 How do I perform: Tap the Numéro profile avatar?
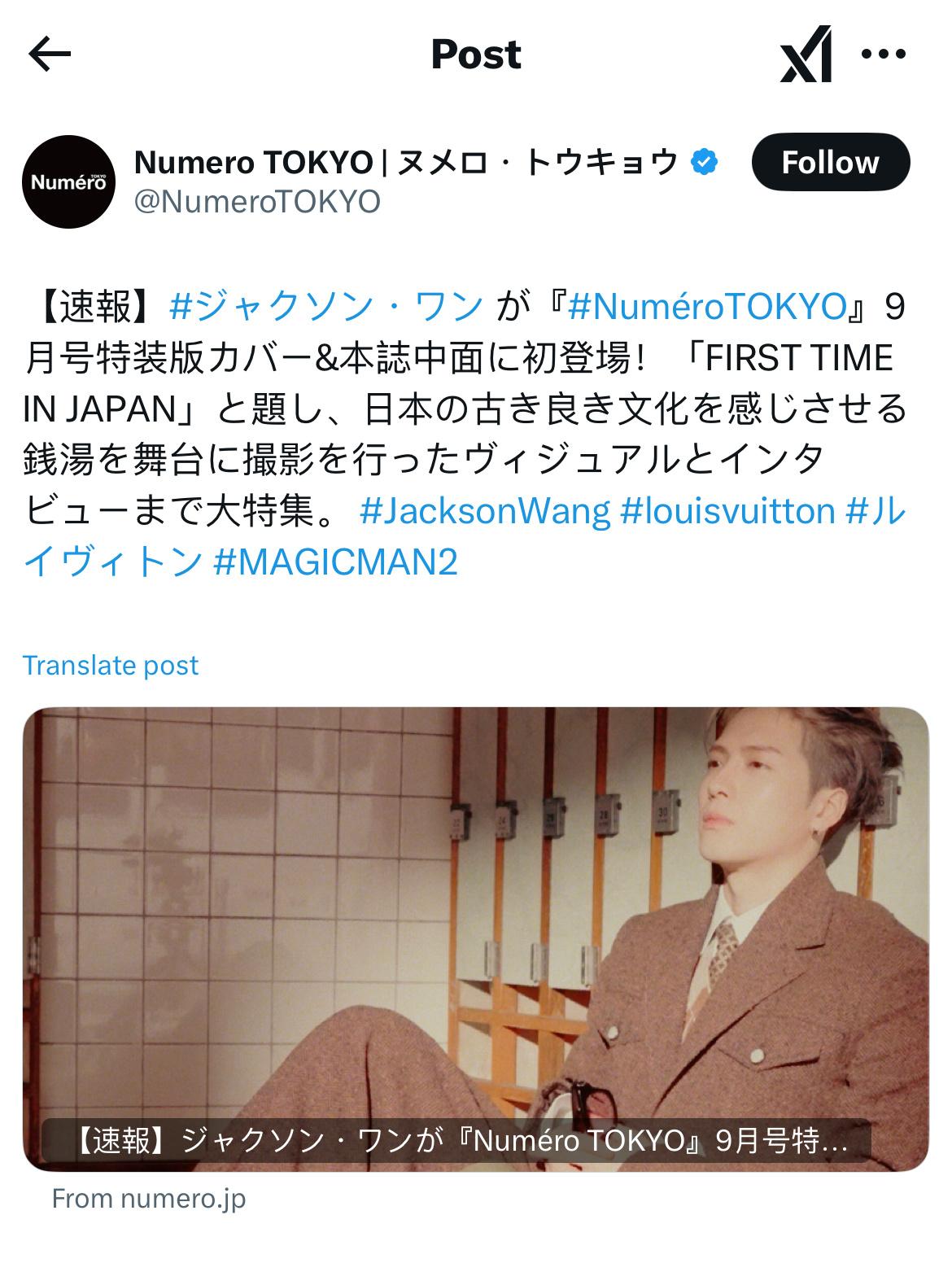pos(68,181)
